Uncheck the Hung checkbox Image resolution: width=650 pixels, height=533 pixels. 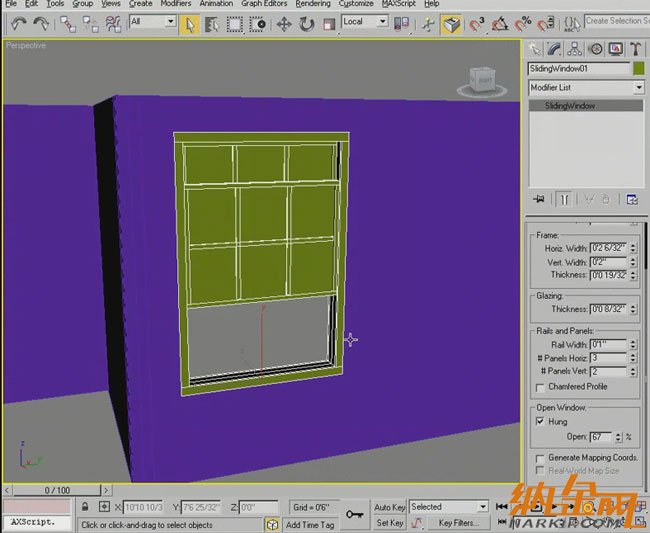541,422
